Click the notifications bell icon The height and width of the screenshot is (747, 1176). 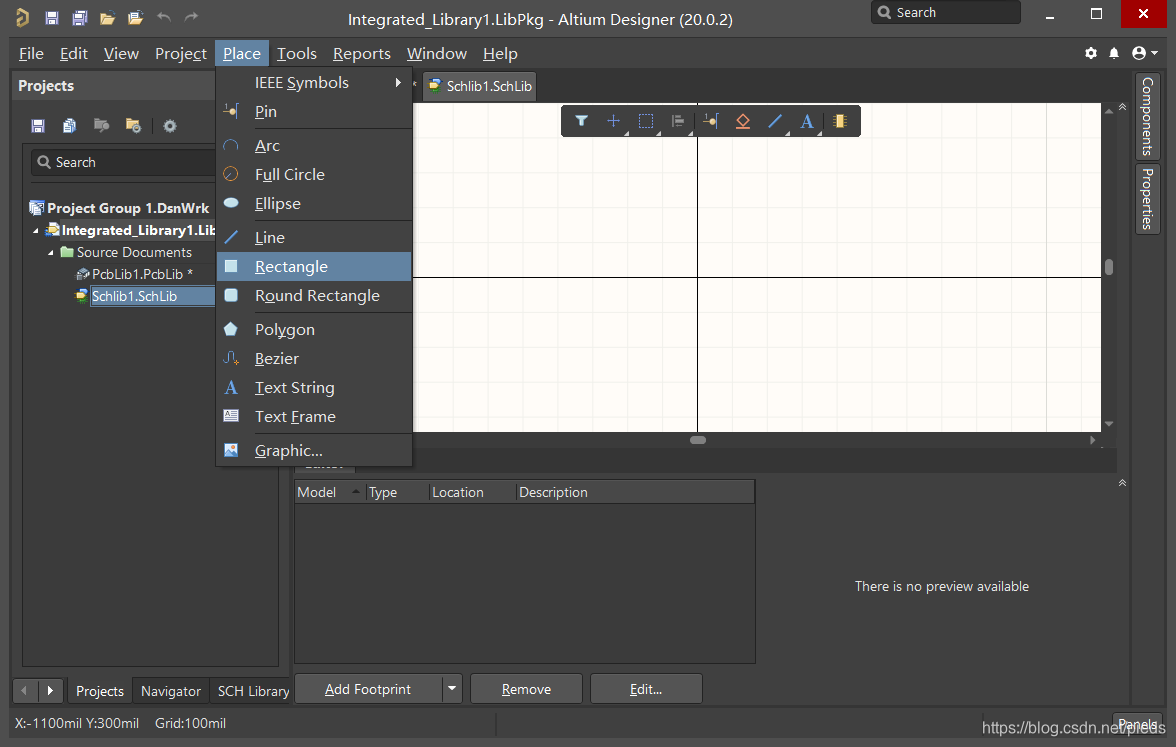pos(1115,53)
